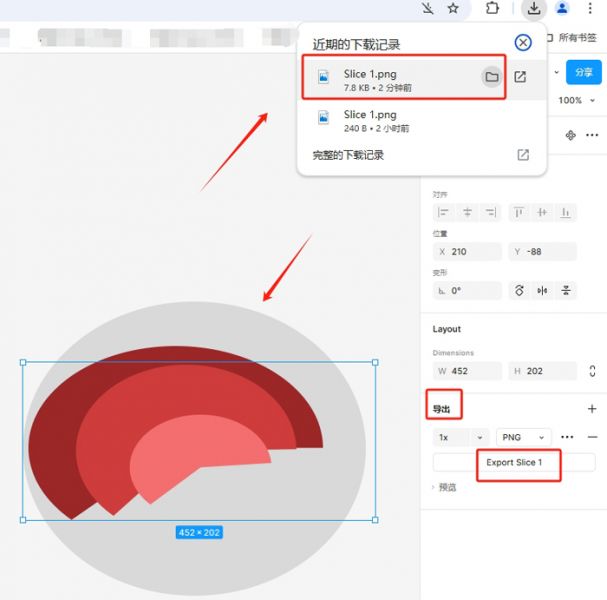Open export options three-dot menu
The width and height of the screenshot is (607, 600).
pos(567,437)
